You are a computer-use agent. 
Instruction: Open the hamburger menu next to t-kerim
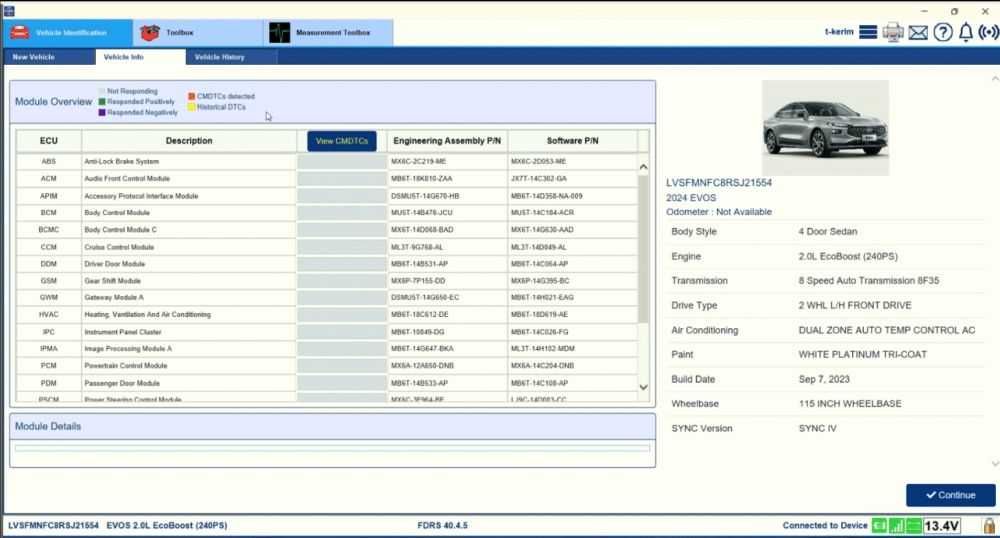(867, 32)
